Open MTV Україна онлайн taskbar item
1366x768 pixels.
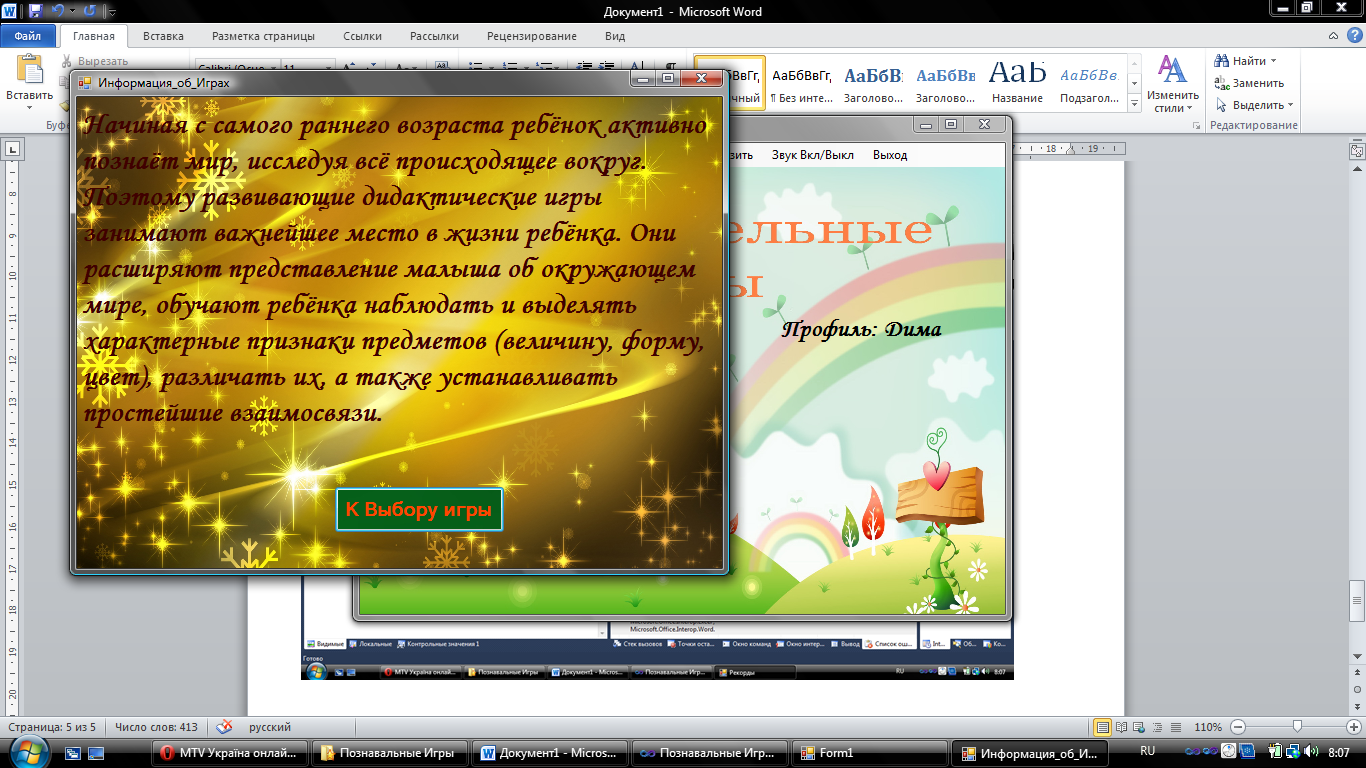[230, 753]
